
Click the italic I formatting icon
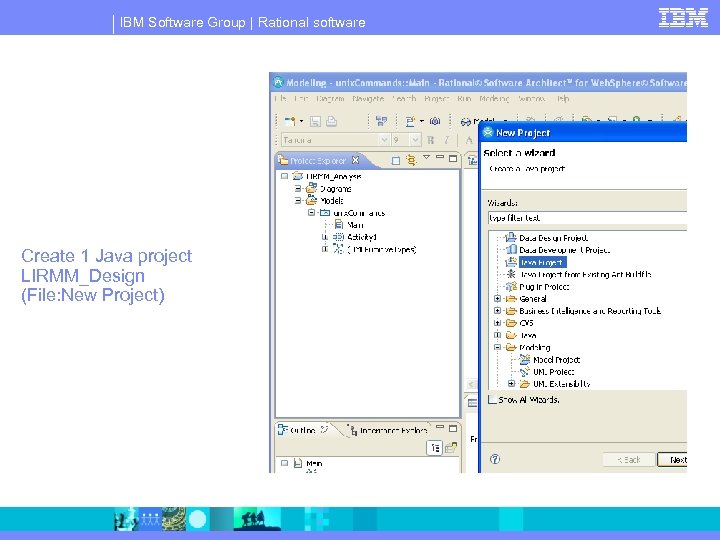click(x=446, y=140)
